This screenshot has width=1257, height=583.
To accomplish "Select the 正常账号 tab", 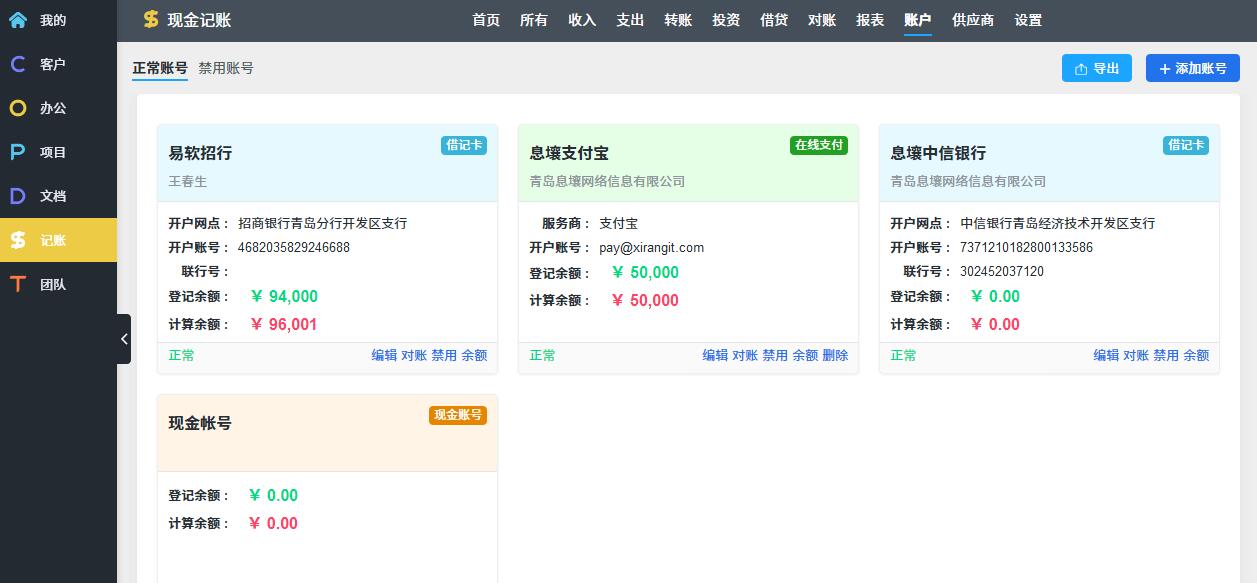I will tap(160, 68).
